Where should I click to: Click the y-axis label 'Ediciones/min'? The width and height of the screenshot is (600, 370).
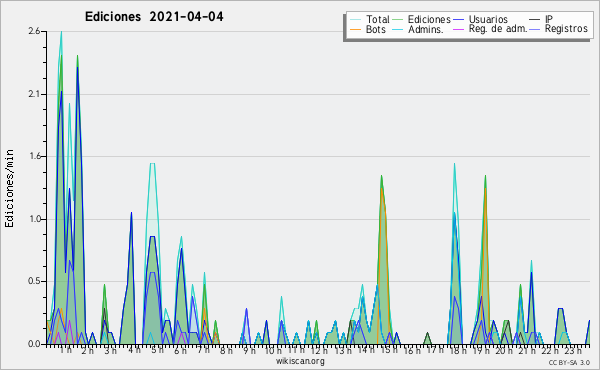pos(9,188)
